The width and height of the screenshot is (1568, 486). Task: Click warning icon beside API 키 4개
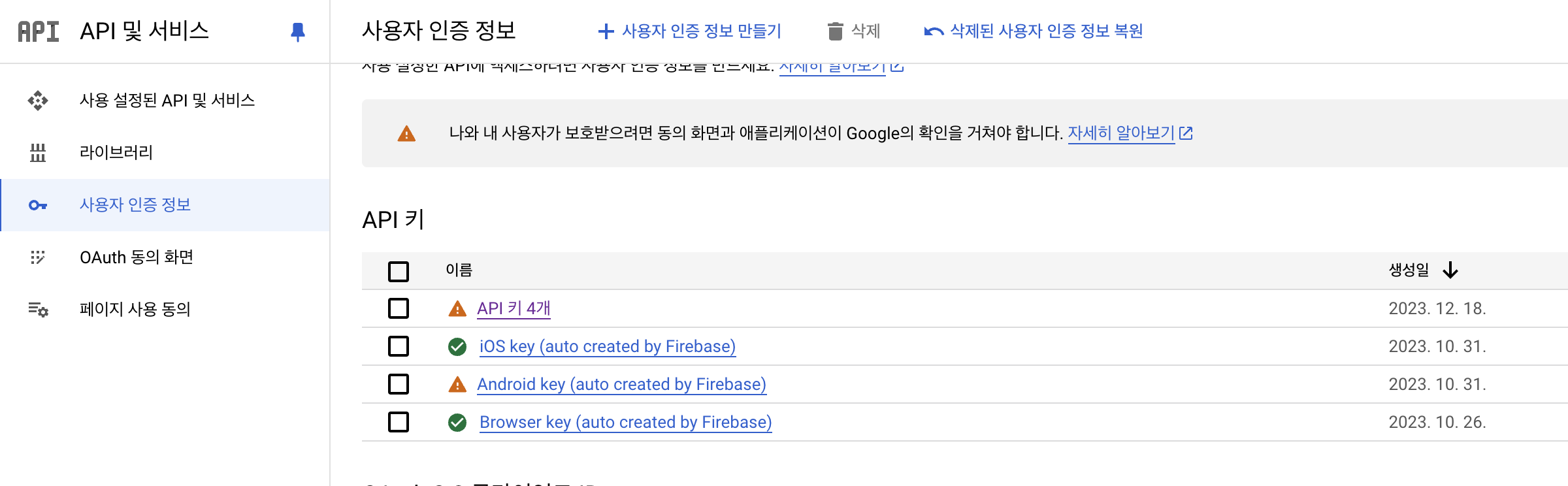pos(457,308)
